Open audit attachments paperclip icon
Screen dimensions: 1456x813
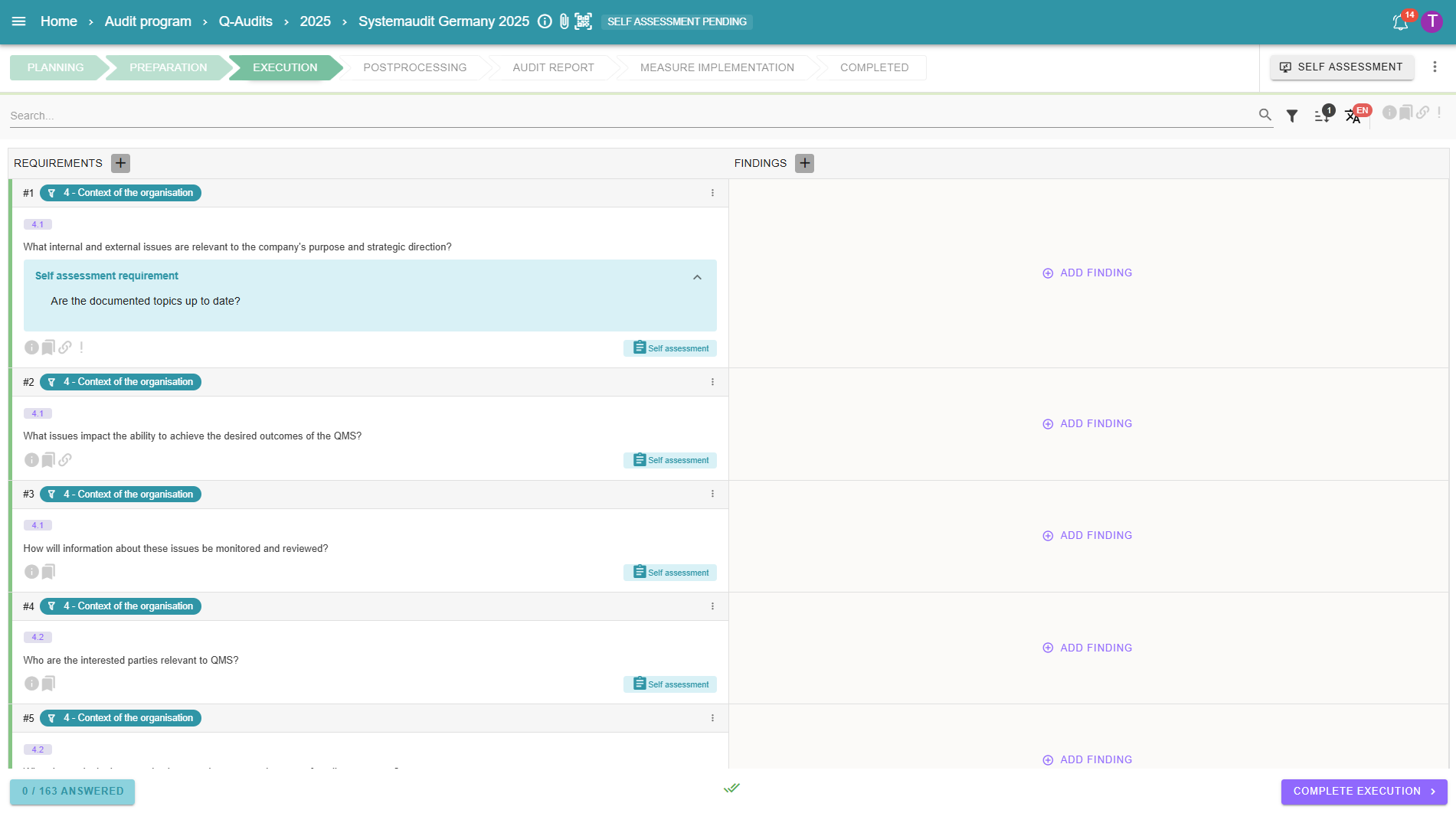(x=564, y=21)
